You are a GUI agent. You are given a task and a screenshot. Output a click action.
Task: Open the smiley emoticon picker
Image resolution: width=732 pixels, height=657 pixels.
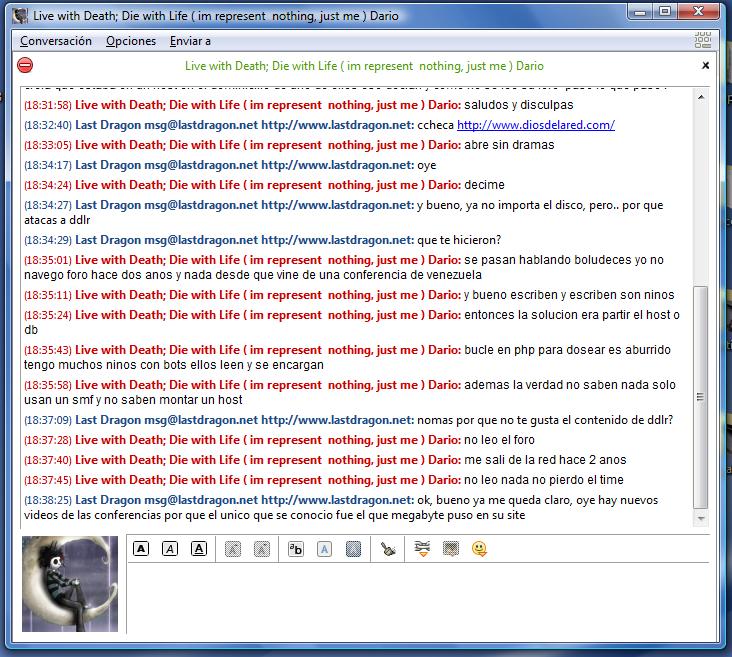click(x=479, y=549)
